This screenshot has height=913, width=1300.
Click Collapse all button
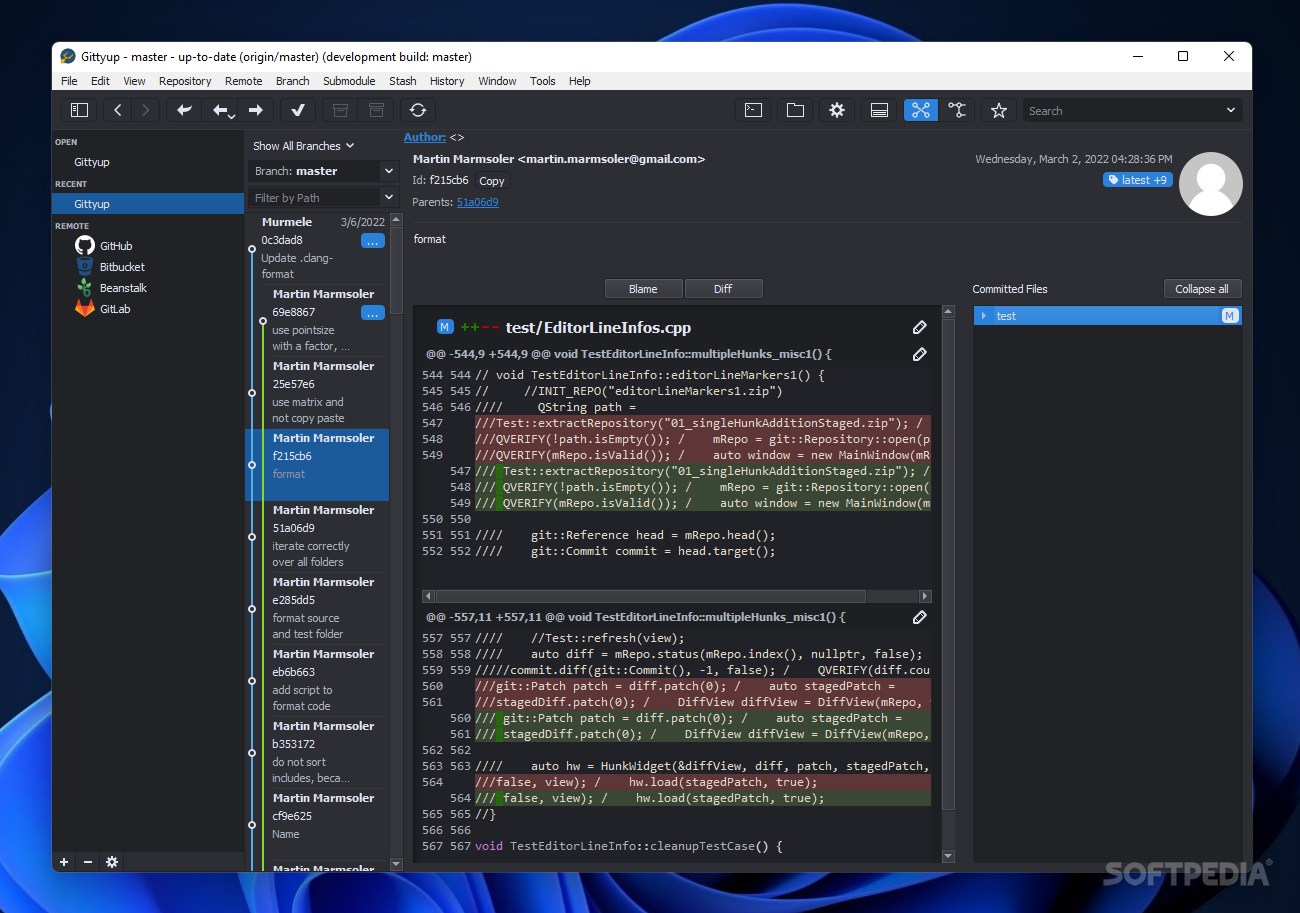[x=1202, y=289]
